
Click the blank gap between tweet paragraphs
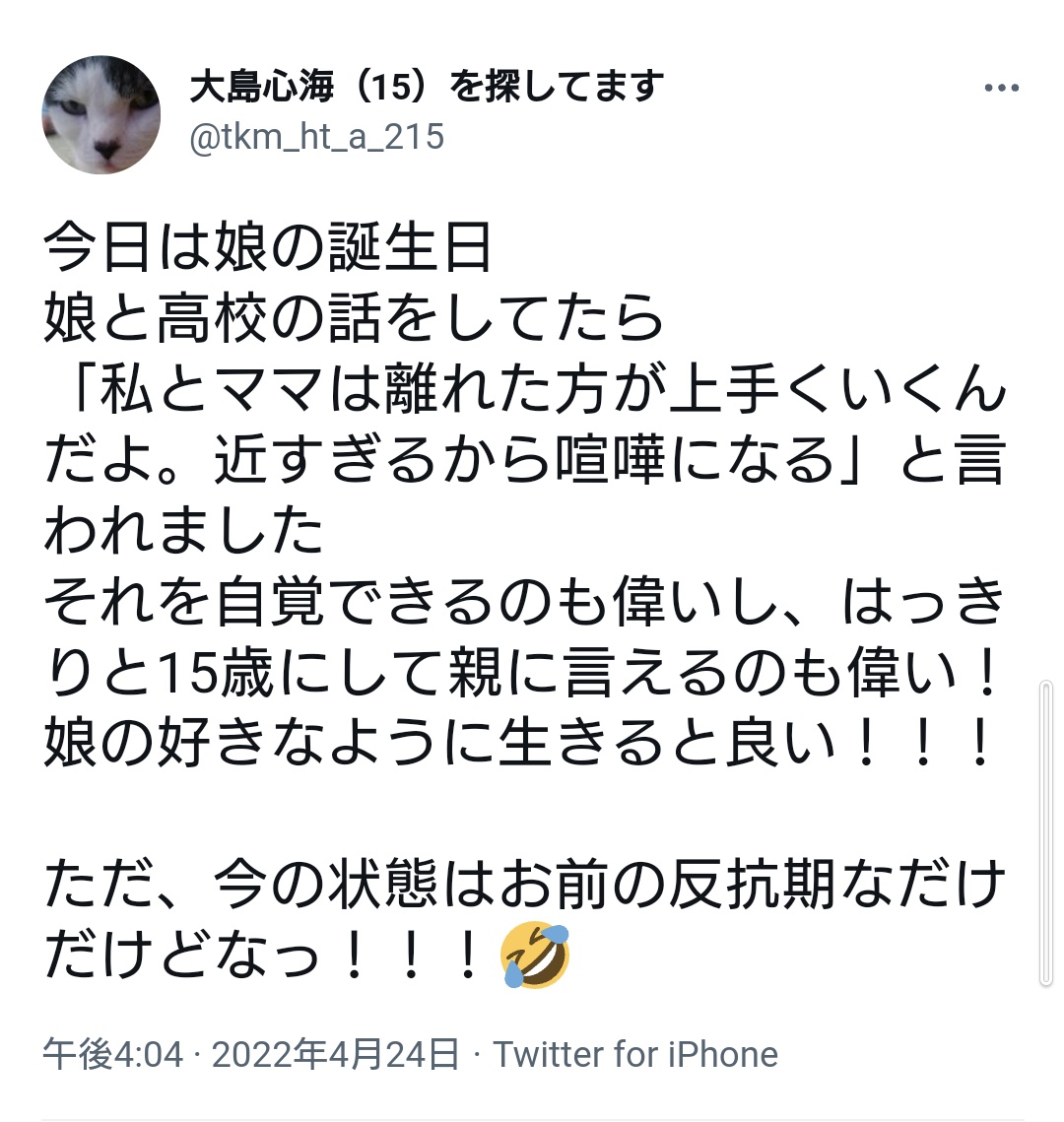click(525, 814)
